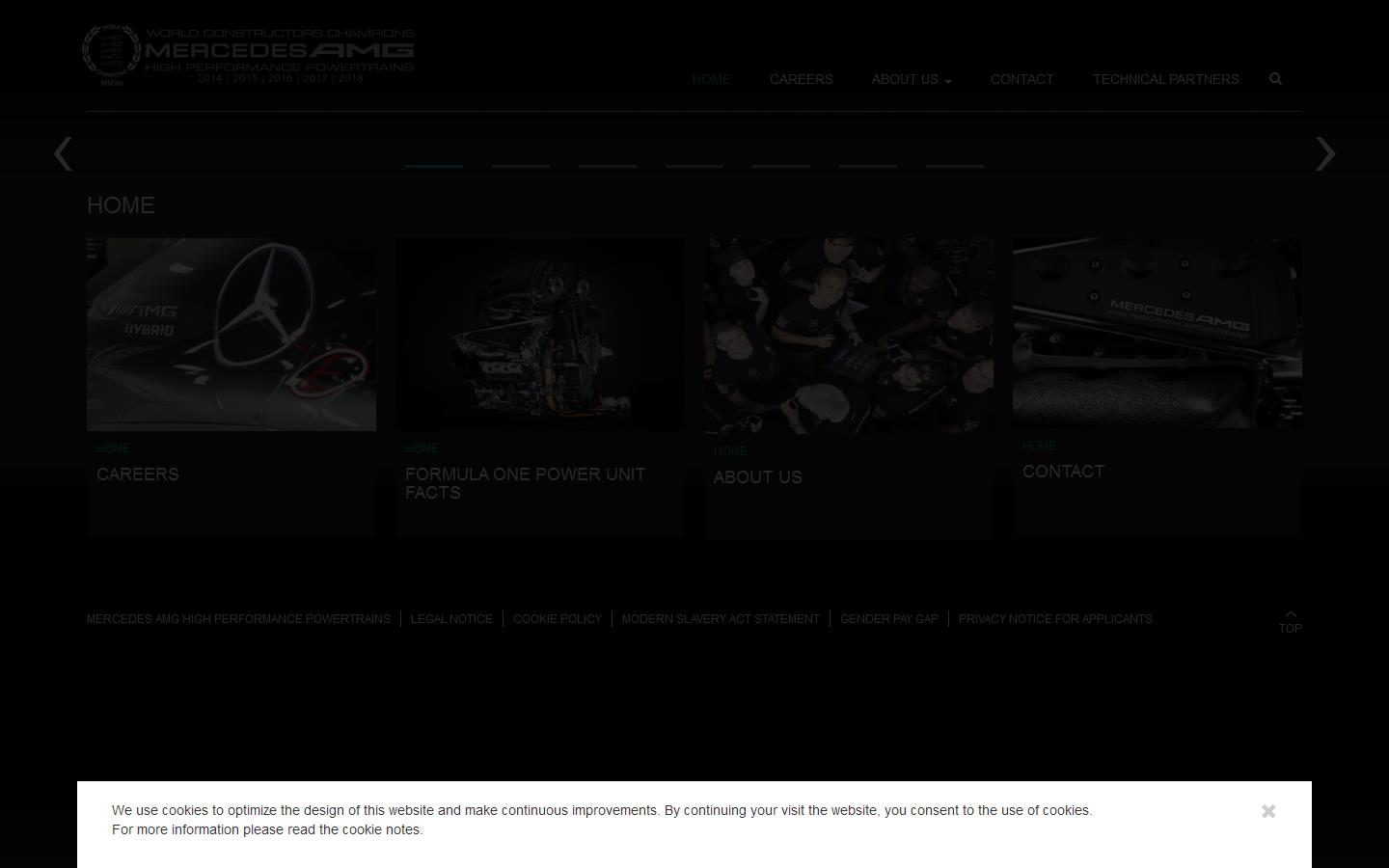The image size is (1389, 868).
Task: Select the fourth carousel indicator bar
Action: tap(694, 166)
